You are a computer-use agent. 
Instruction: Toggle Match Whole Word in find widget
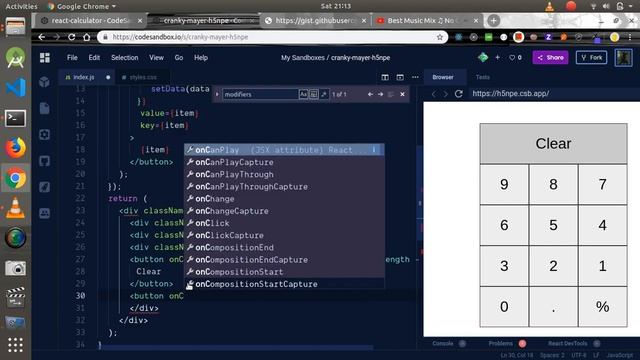(313, 94)
